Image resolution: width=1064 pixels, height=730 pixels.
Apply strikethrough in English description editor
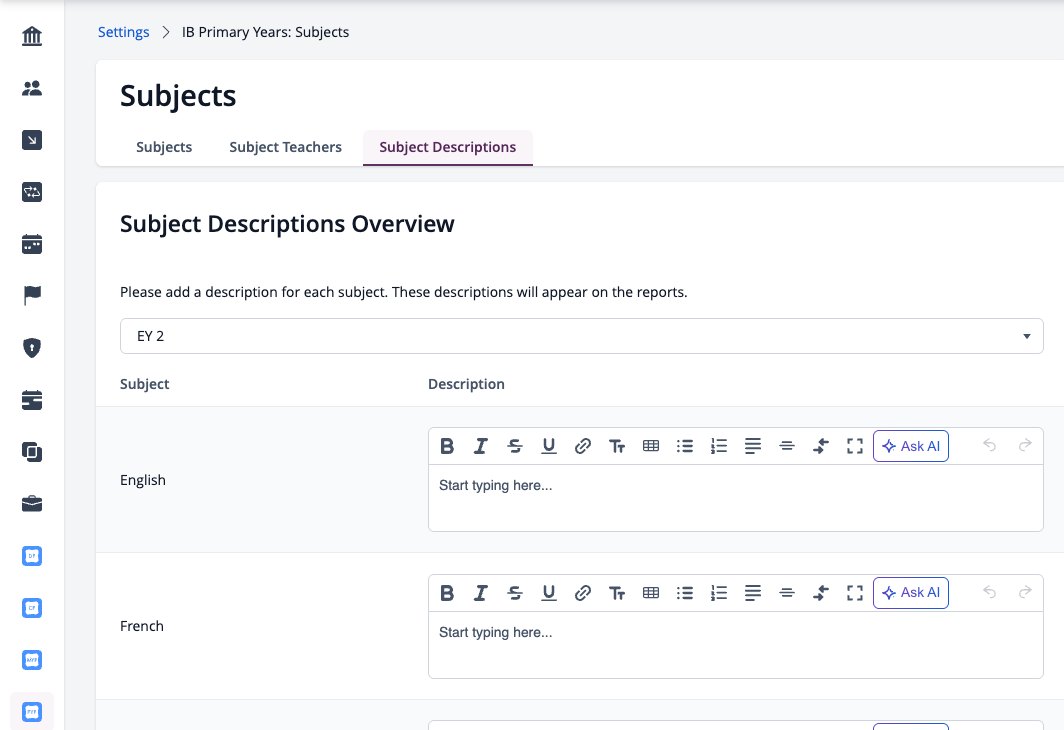(514, 446)
